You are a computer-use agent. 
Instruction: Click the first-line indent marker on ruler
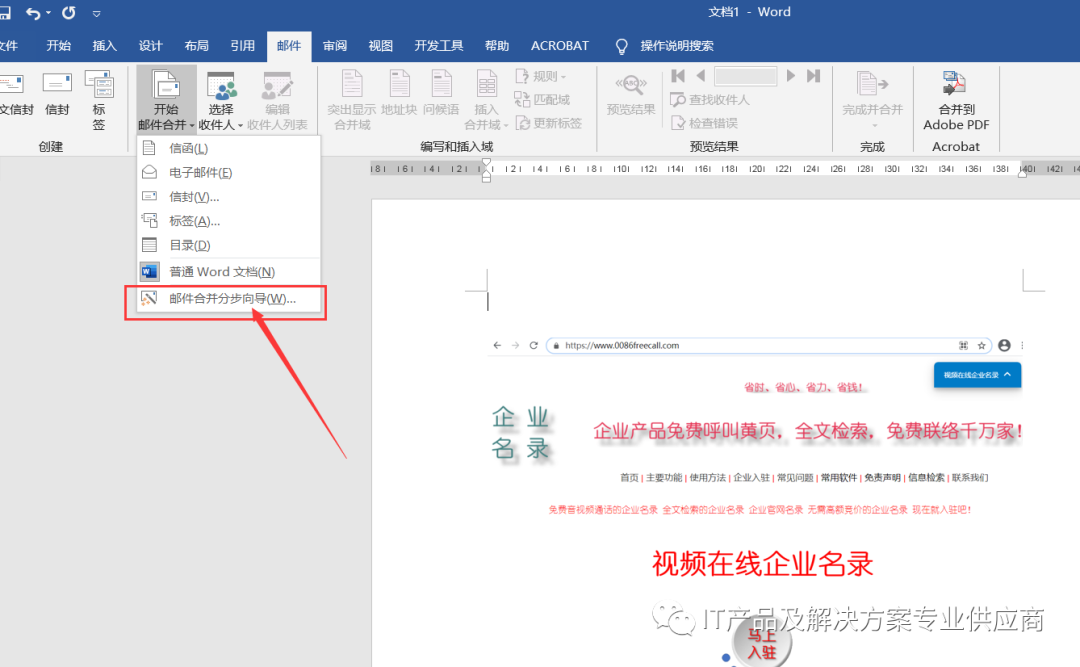point(486,164)
